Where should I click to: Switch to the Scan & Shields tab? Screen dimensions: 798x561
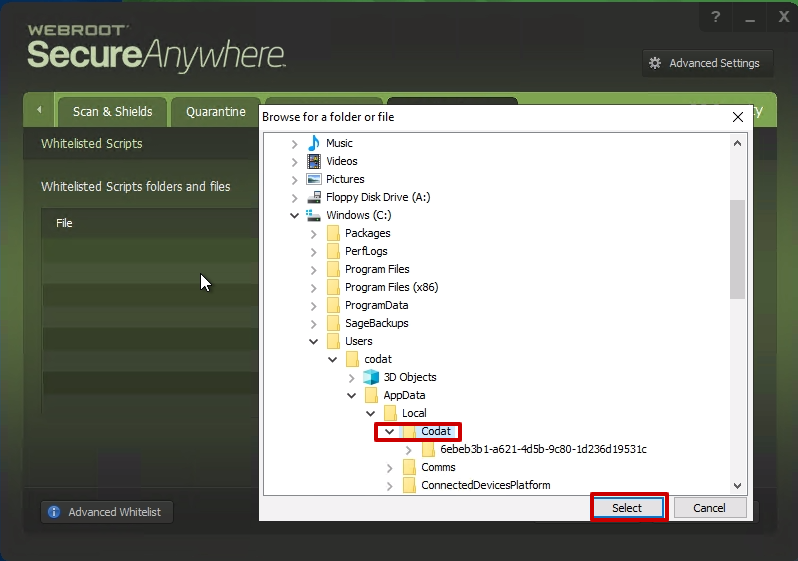click(112, 111)
